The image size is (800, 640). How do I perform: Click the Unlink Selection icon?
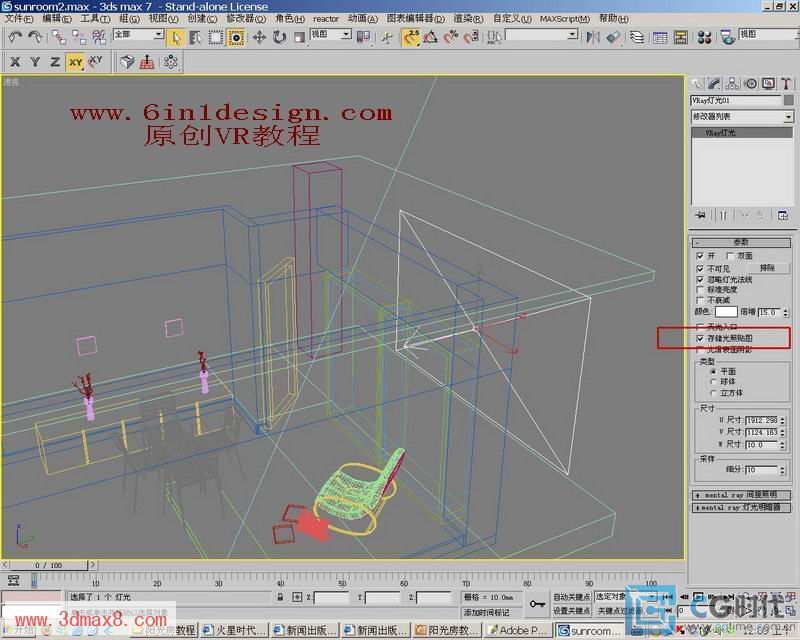pos(79,37)
